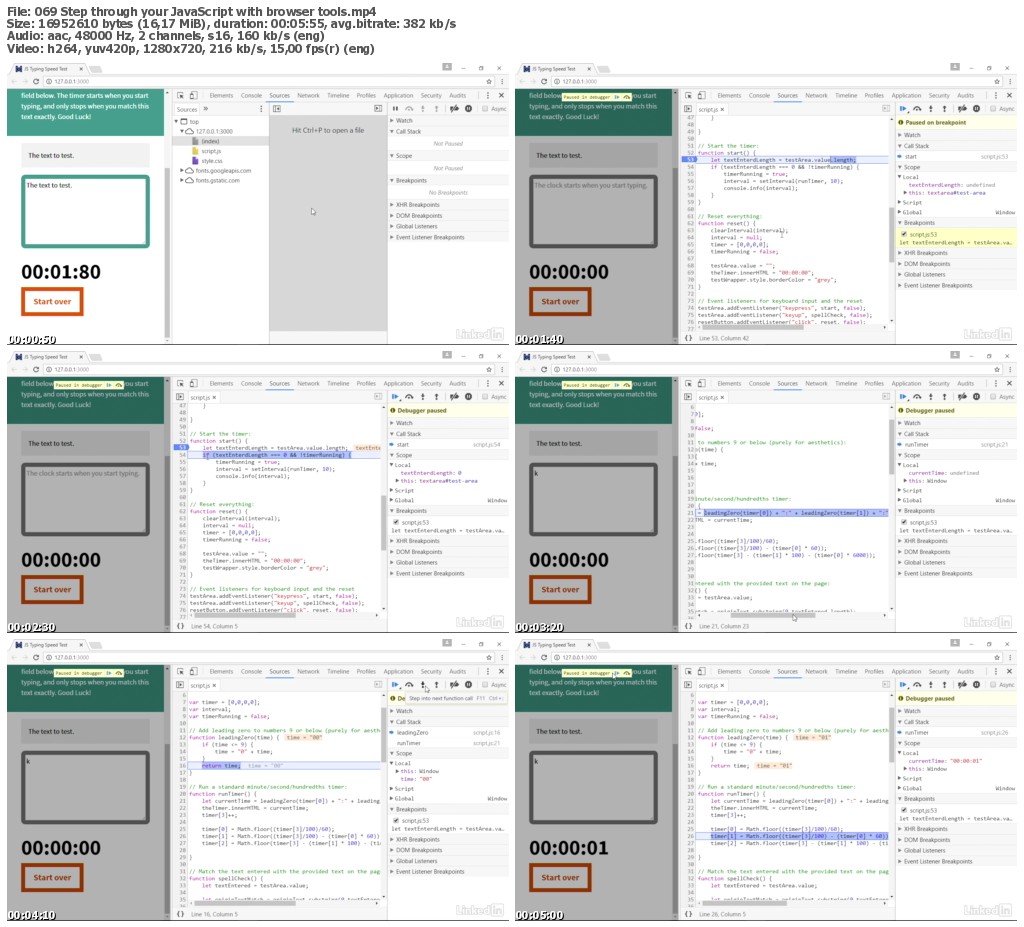Deactivate breakpoints icon in 00:03:20 frame
The height and width of the screenshot is (927, 1024).
[x=962, y=397]
